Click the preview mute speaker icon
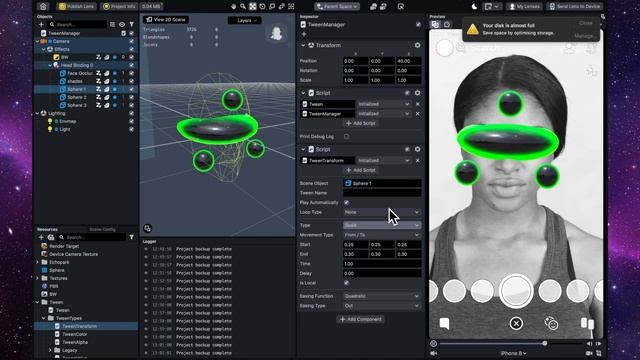This screenshot has width=640, height=360. [433, 353]
